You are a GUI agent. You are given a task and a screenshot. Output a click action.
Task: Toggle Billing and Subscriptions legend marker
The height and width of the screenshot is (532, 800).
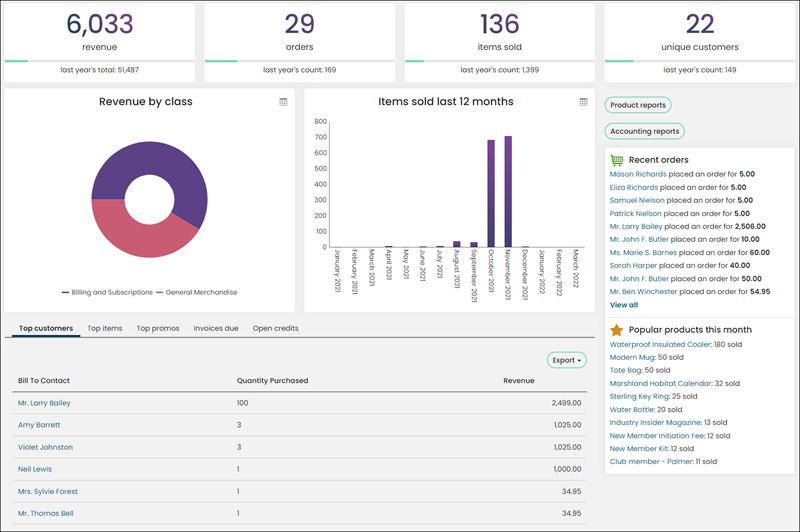65,293
